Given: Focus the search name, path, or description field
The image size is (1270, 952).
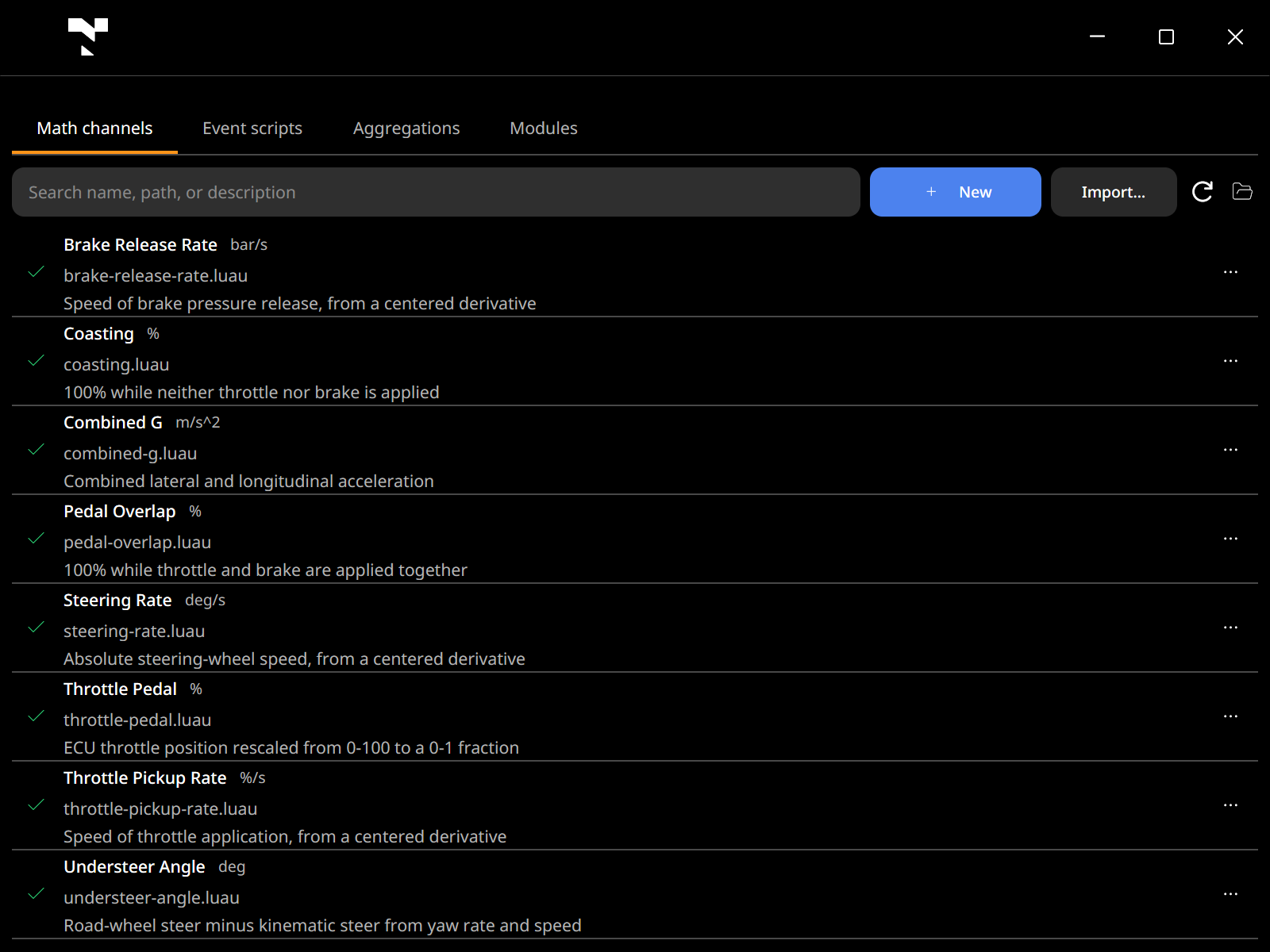Looking at the screenshot, I should click(436, 192).
